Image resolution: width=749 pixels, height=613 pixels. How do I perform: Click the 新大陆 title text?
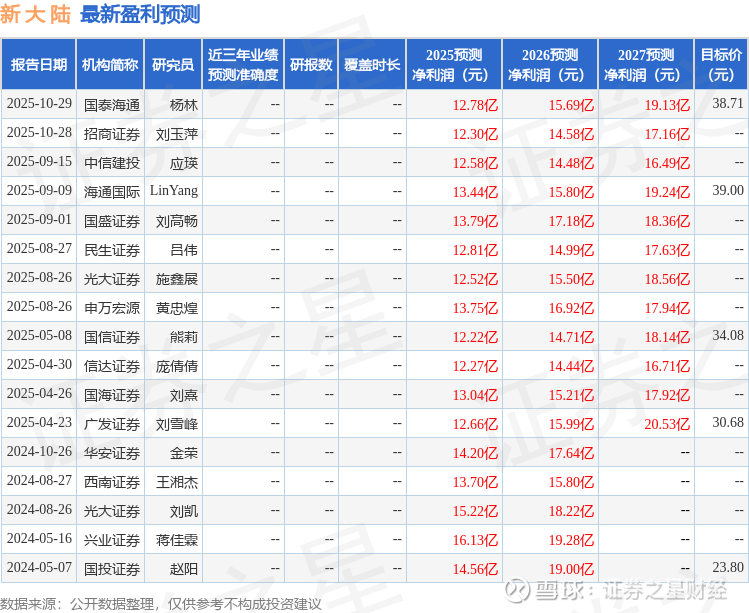pyautogui.click(x=35, y=14)
